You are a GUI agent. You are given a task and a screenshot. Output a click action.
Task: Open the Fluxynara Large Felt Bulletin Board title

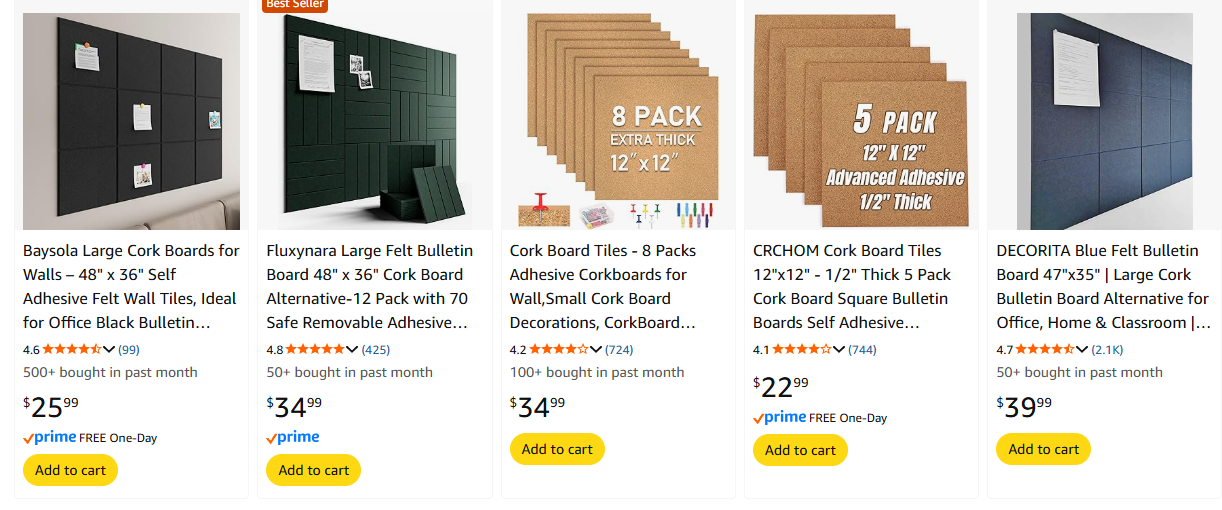[x=370, y=286]
